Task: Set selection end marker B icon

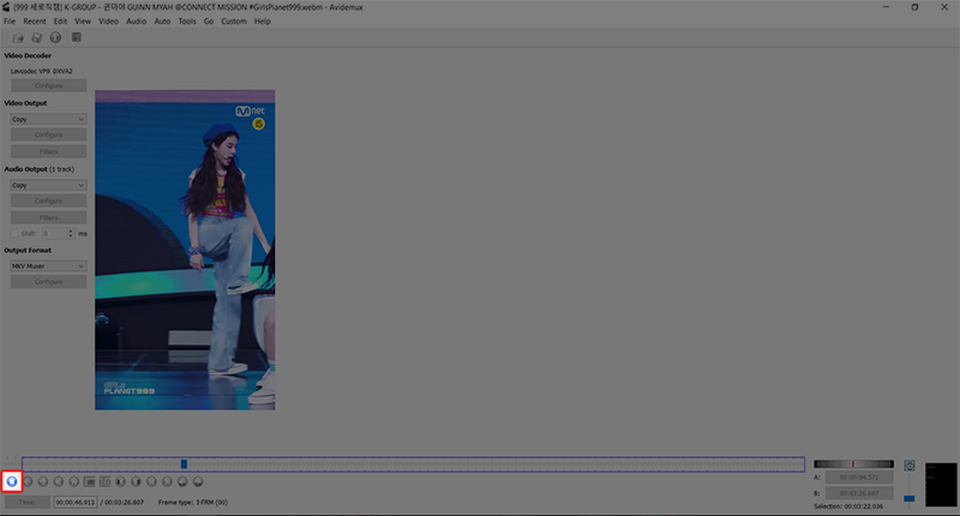Action: tap(105, 482)
